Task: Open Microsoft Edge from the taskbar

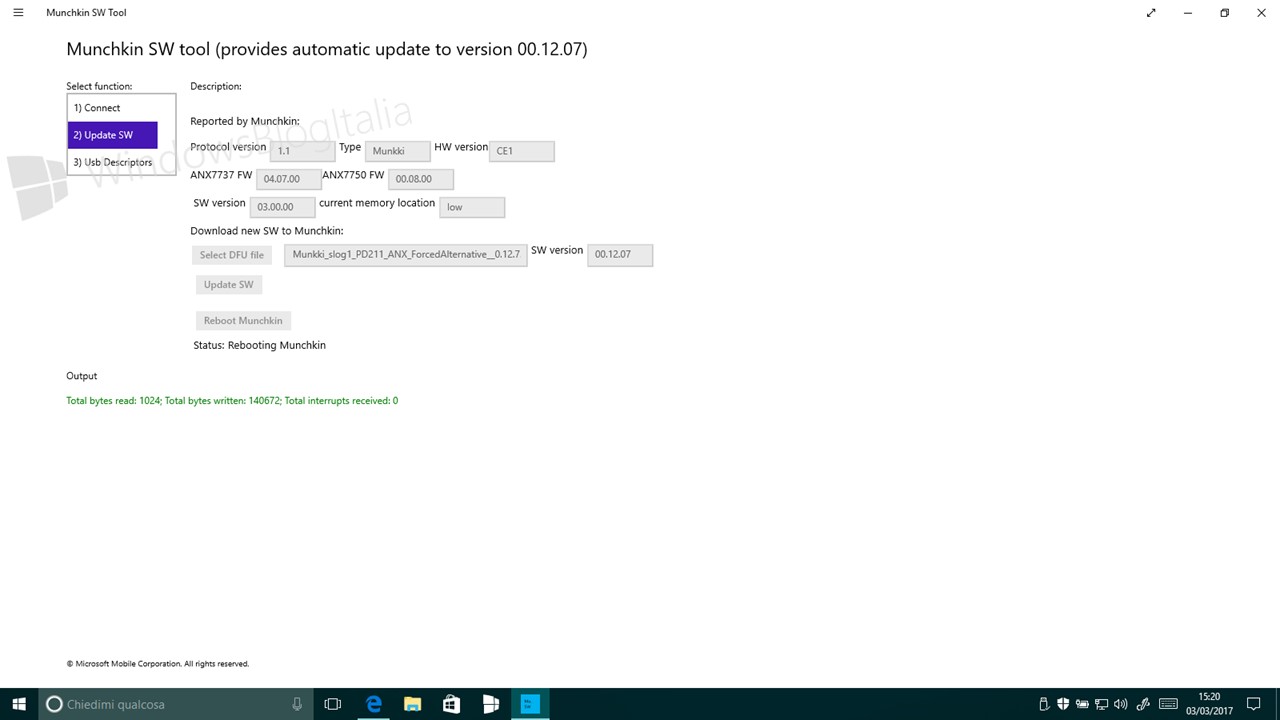Action: click(373, 704)
